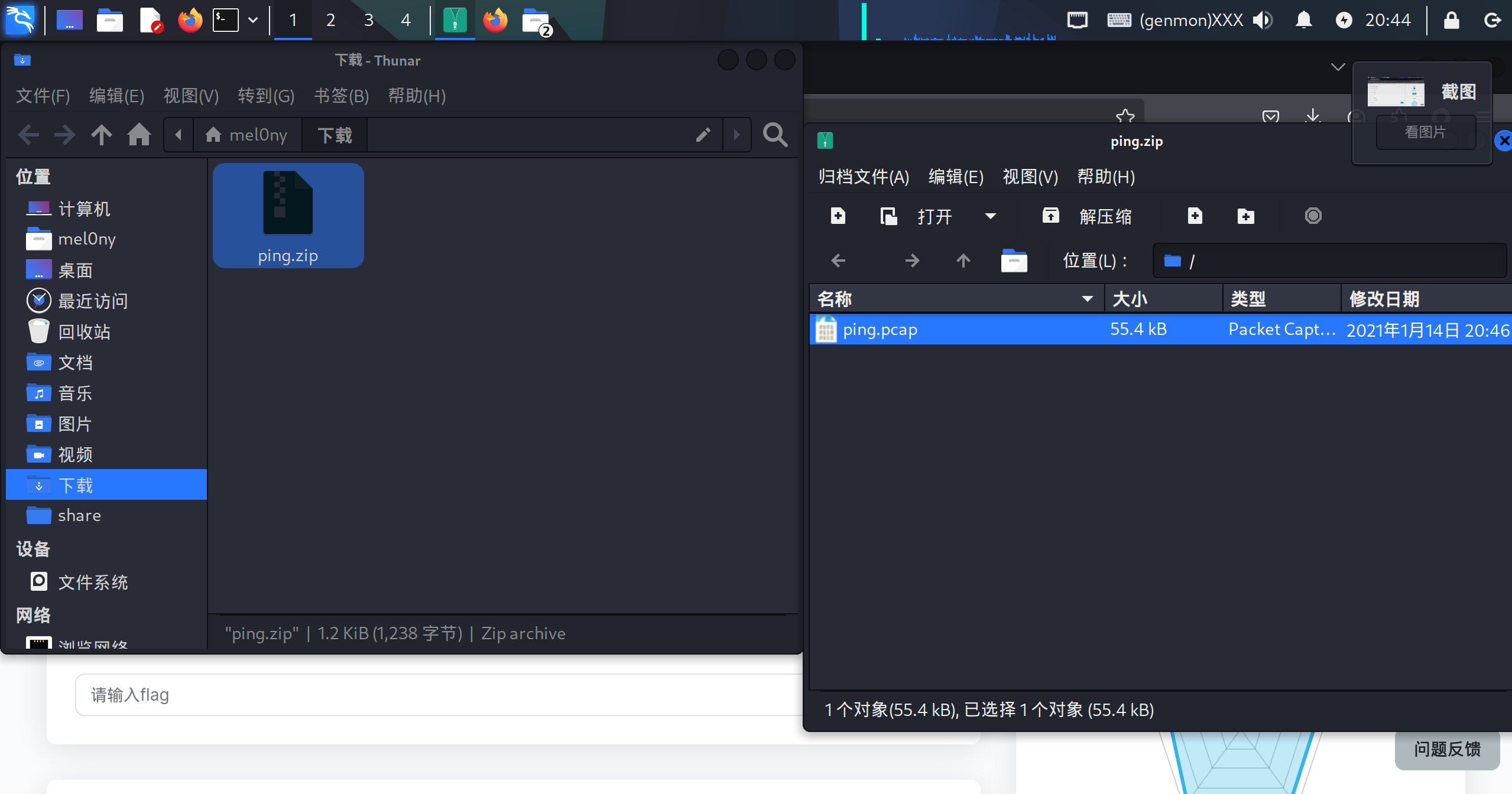Viewport: 1512px width, 794px height.
Task: Toggle path bar edit pencil icon
Action: [x=703, y=135]
